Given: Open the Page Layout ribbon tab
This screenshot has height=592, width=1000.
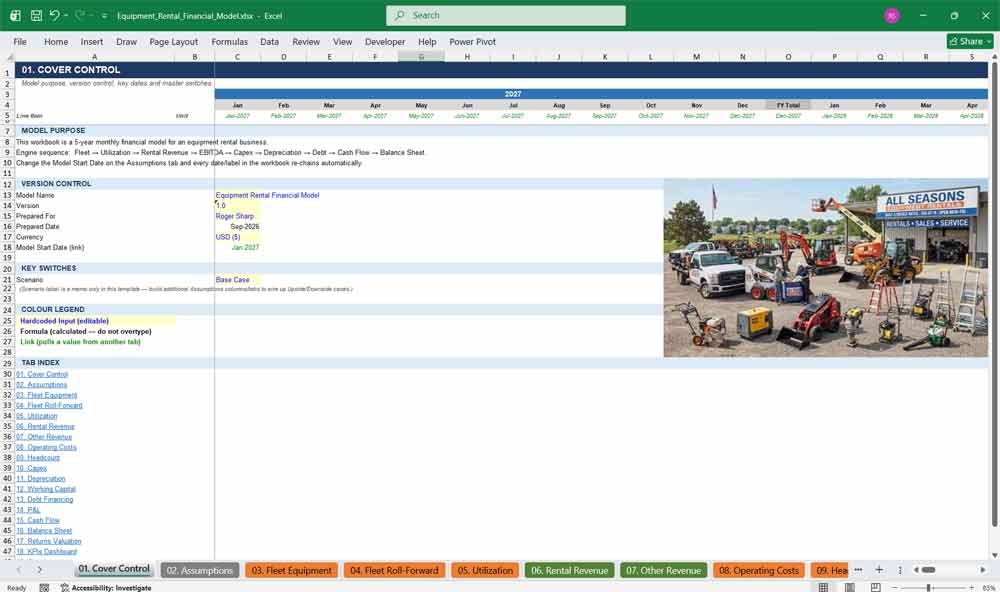Looking at the screenshot, I should pos(173,41).
